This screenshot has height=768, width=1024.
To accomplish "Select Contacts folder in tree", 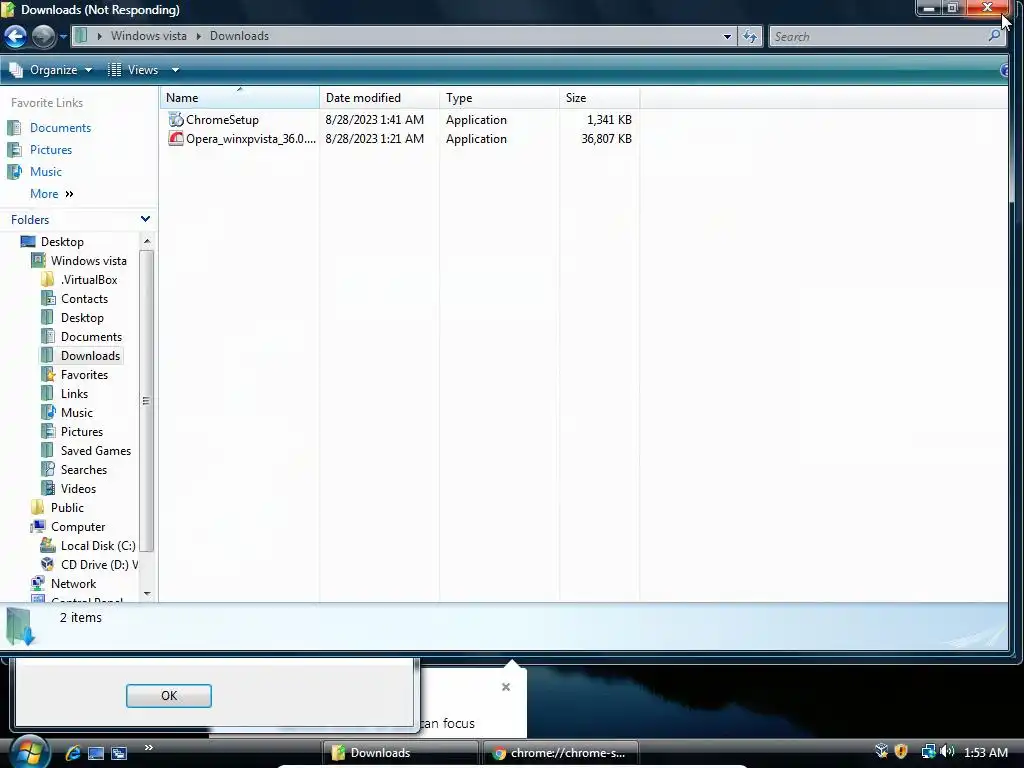I will coord(84,298).
